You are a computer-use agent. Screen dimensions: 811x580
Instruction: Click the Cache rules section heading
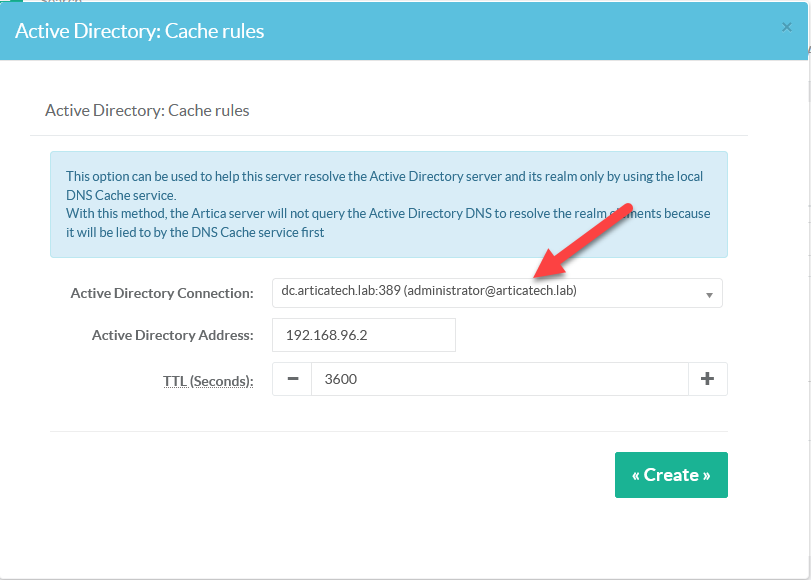(x=147, y=110)
